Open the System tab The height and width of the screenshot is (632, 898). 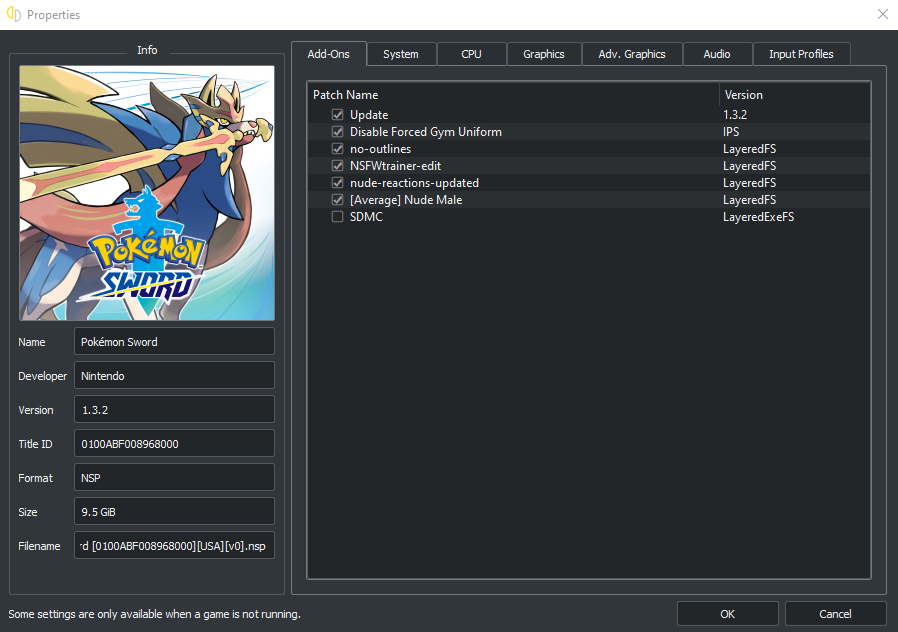(x=401, y=54)
